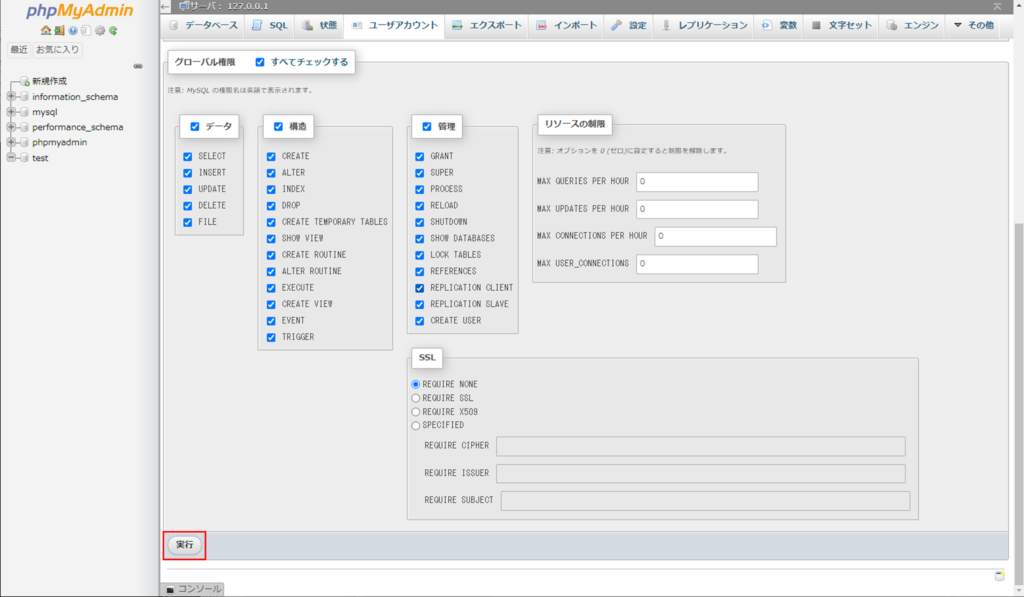This screenshot has width=1024, height=597.
Task: Click the small bookmark icon at bottom right
Action: (x=999, y=575)
